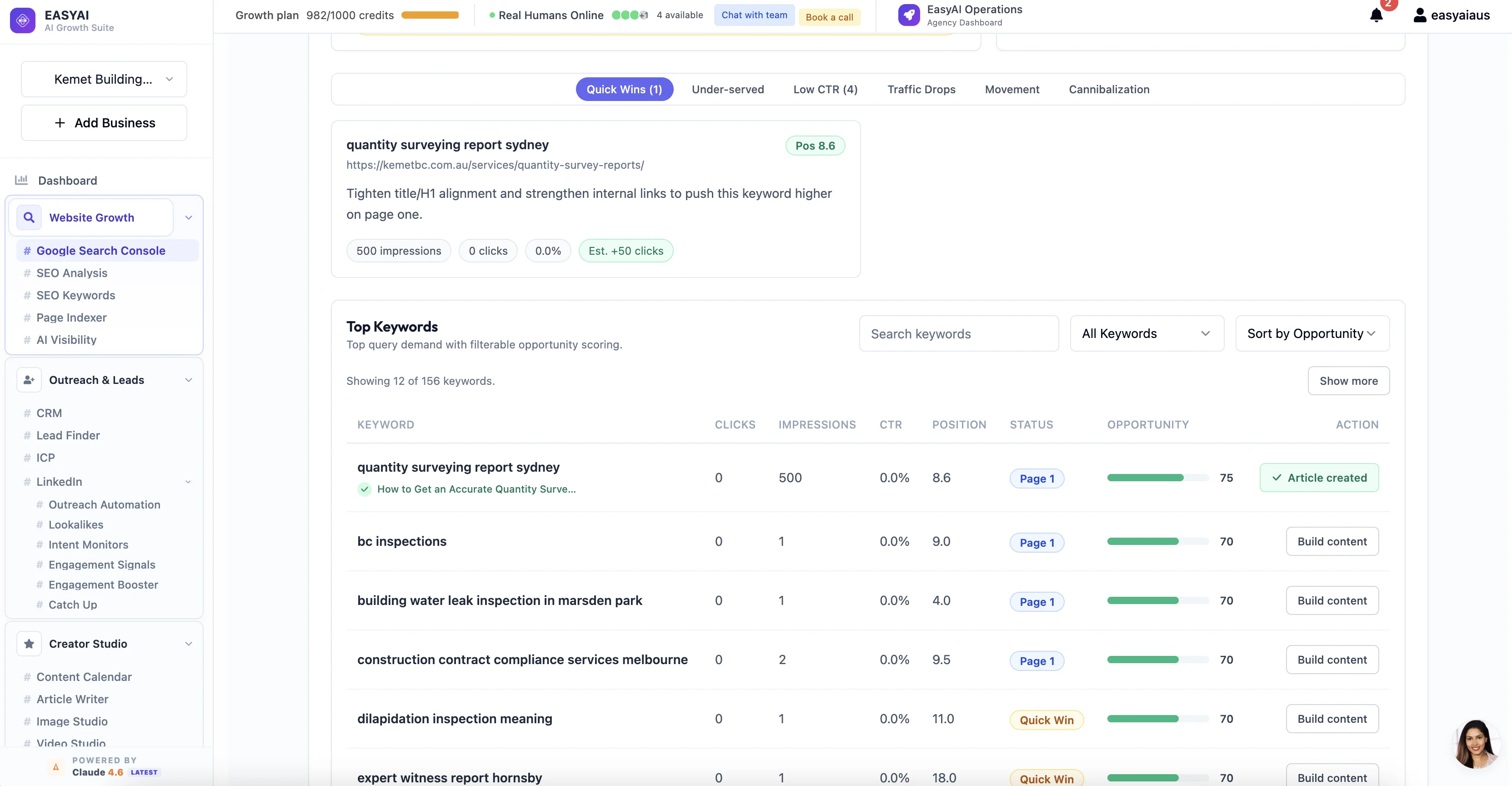Click the credits usage progress bar
The image size is (1512, 786).
(x=430, y=15)
